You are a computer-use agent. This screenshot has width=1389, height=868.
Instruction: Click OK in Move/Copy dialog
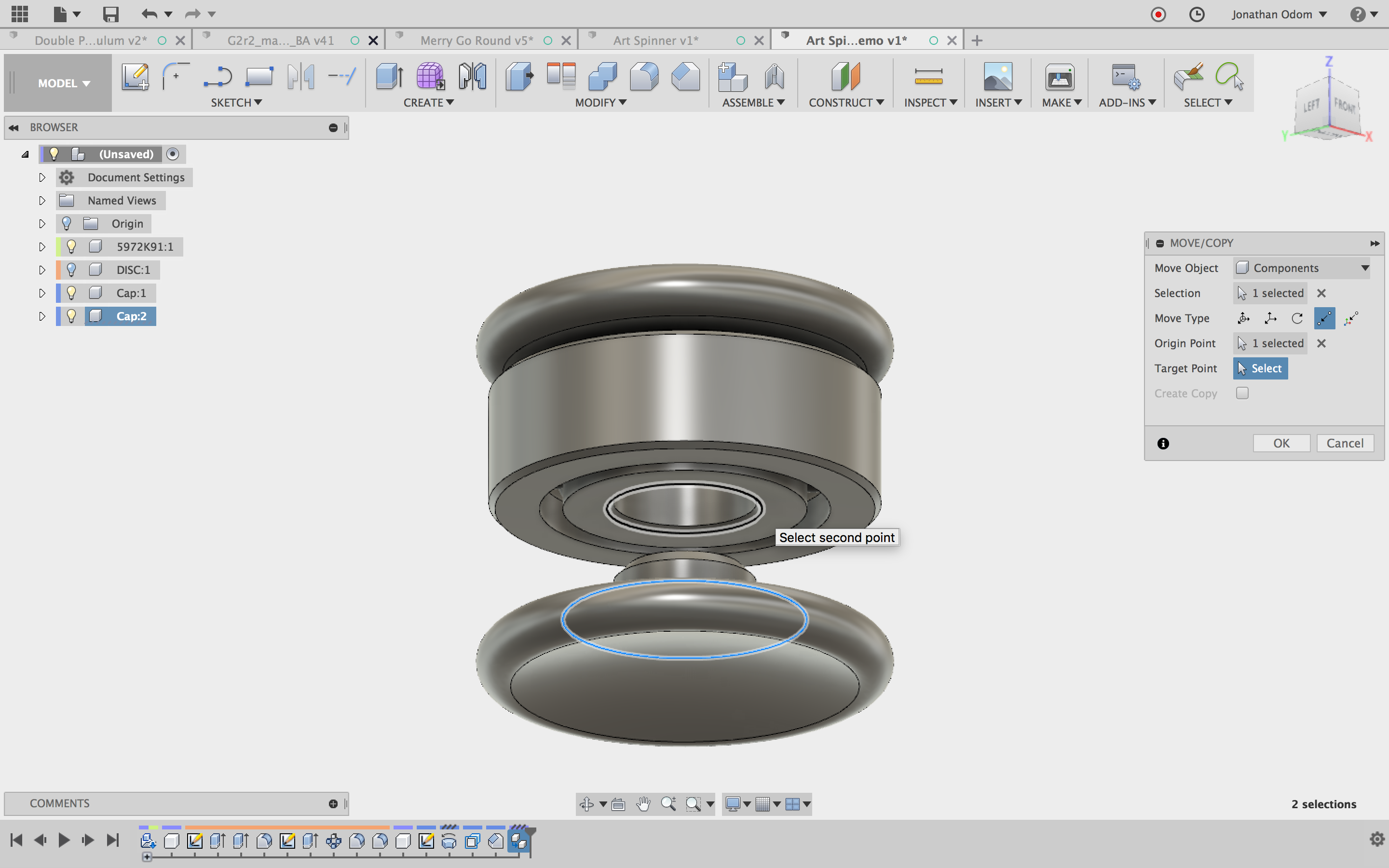pos(1280,443)
